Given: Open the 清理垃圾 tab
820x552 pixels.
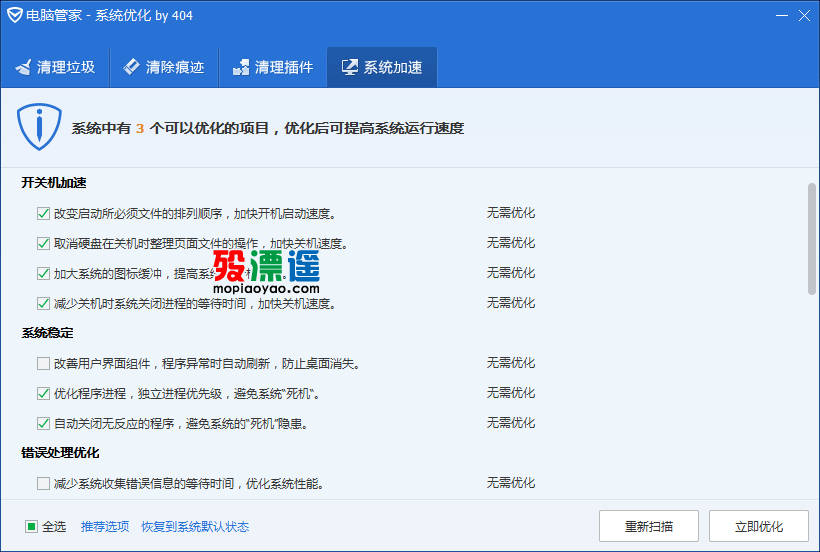Looking at the screenshot, I should click(x=55, y=67).
